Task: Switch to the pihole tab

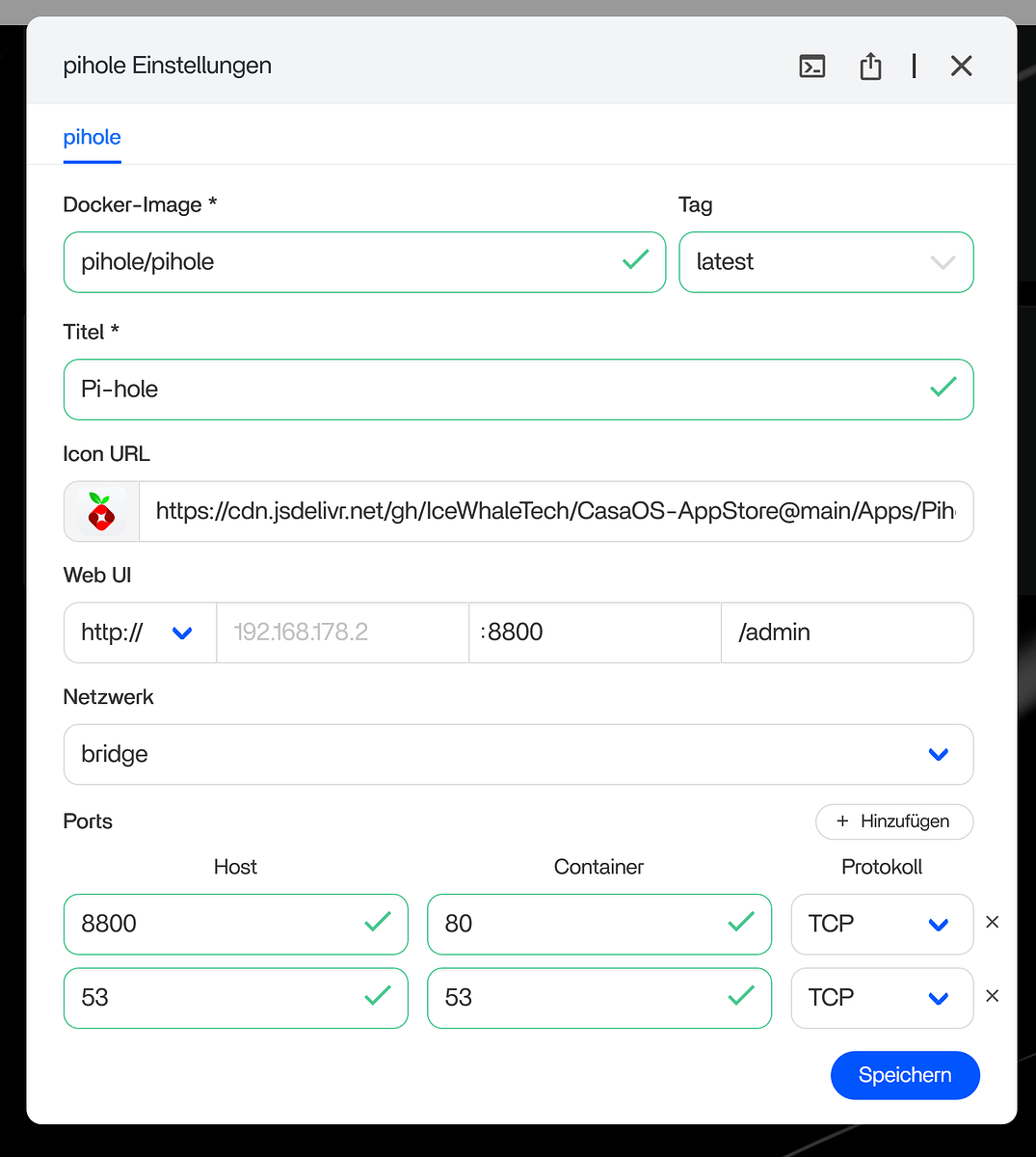Action: tap(93, 137)
